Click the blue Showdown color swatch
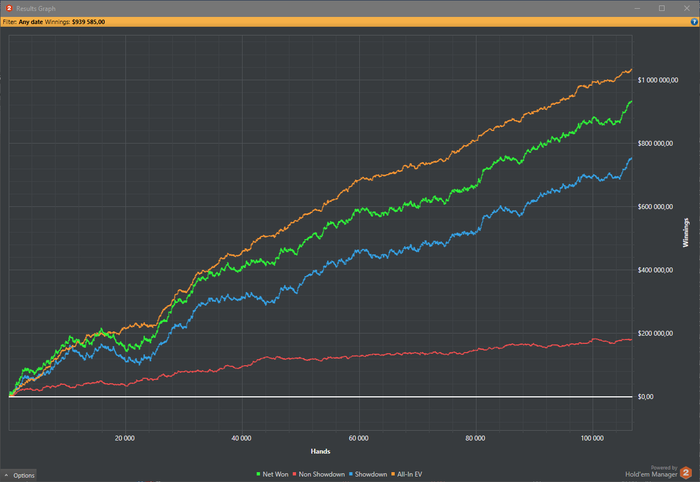The width and height of the screenshot is (700, 482). coord(351,474)
